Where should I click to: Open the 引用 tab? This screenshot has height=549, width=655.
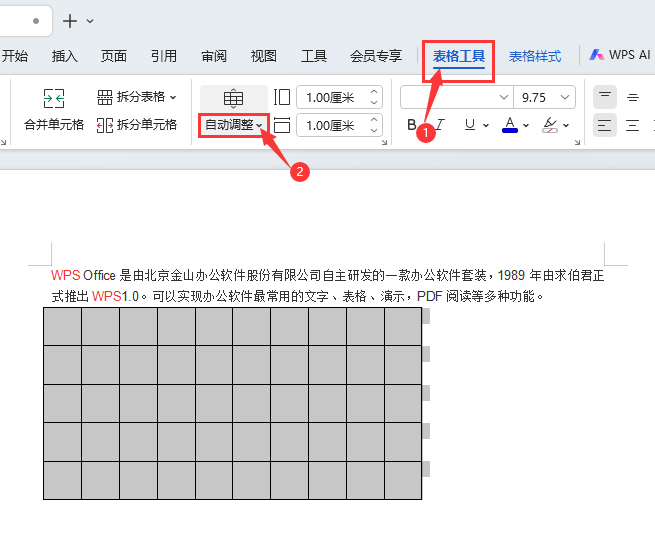coord(164,56)
